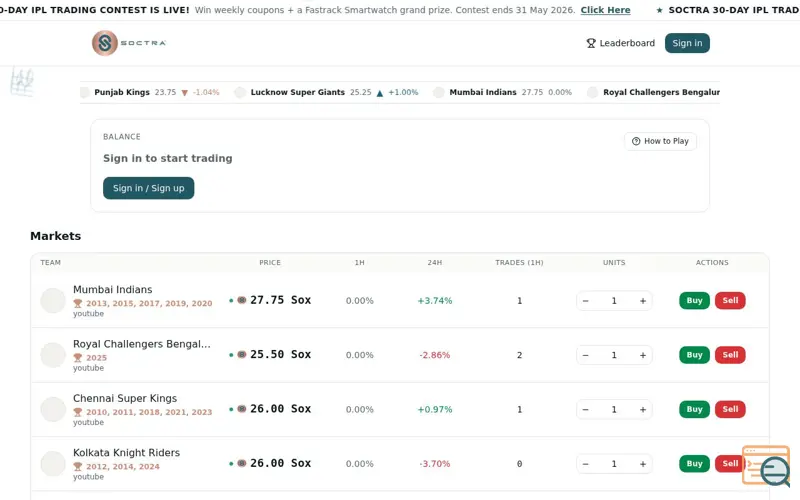Viewport: 800px width, 500px height.
Task: Decrease Royal Challengers unit count
Action: (x=585, y=355)
